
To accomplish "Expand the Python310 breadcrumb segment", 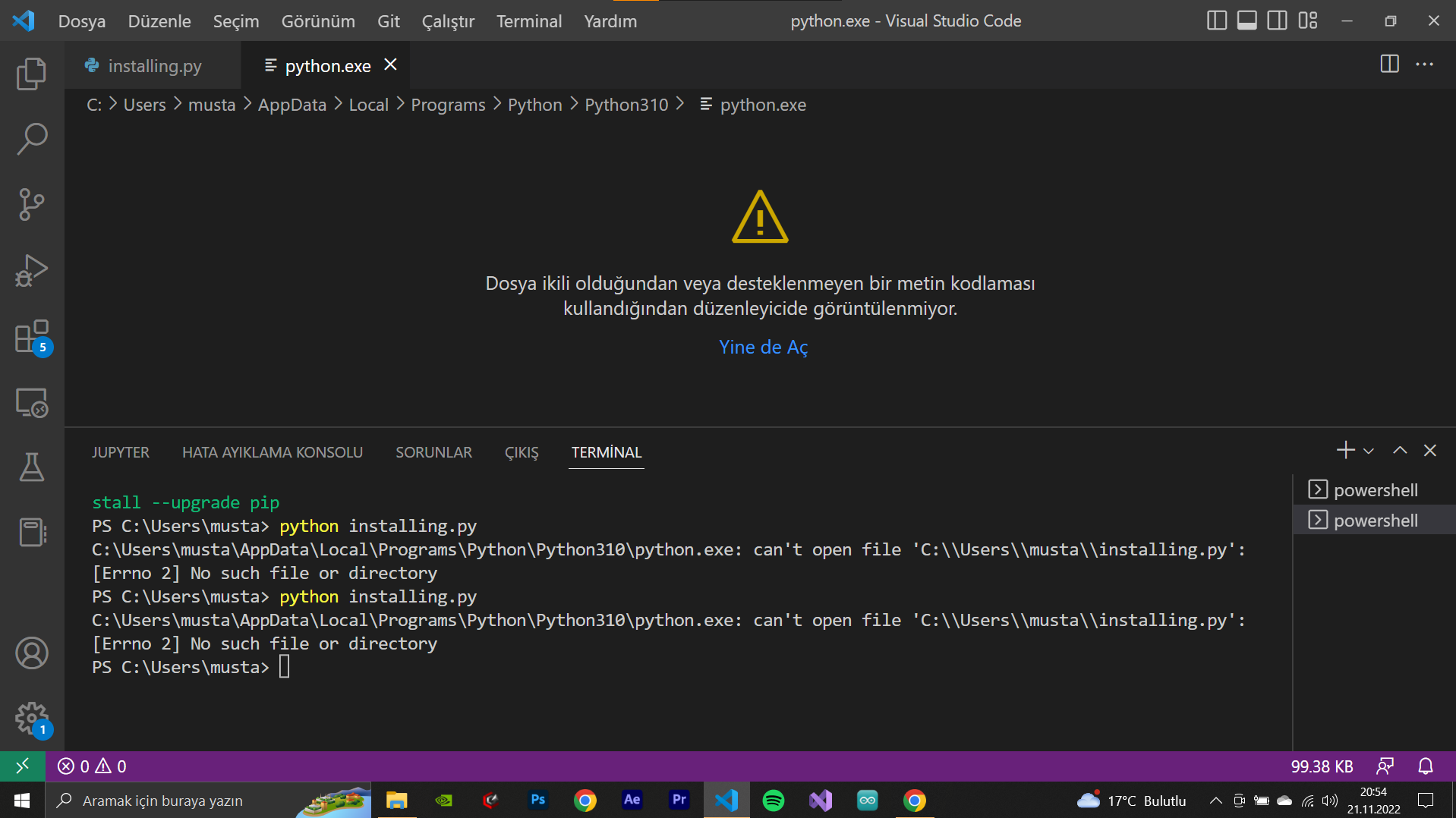I will pyautogui.click(x=626, y=105).
